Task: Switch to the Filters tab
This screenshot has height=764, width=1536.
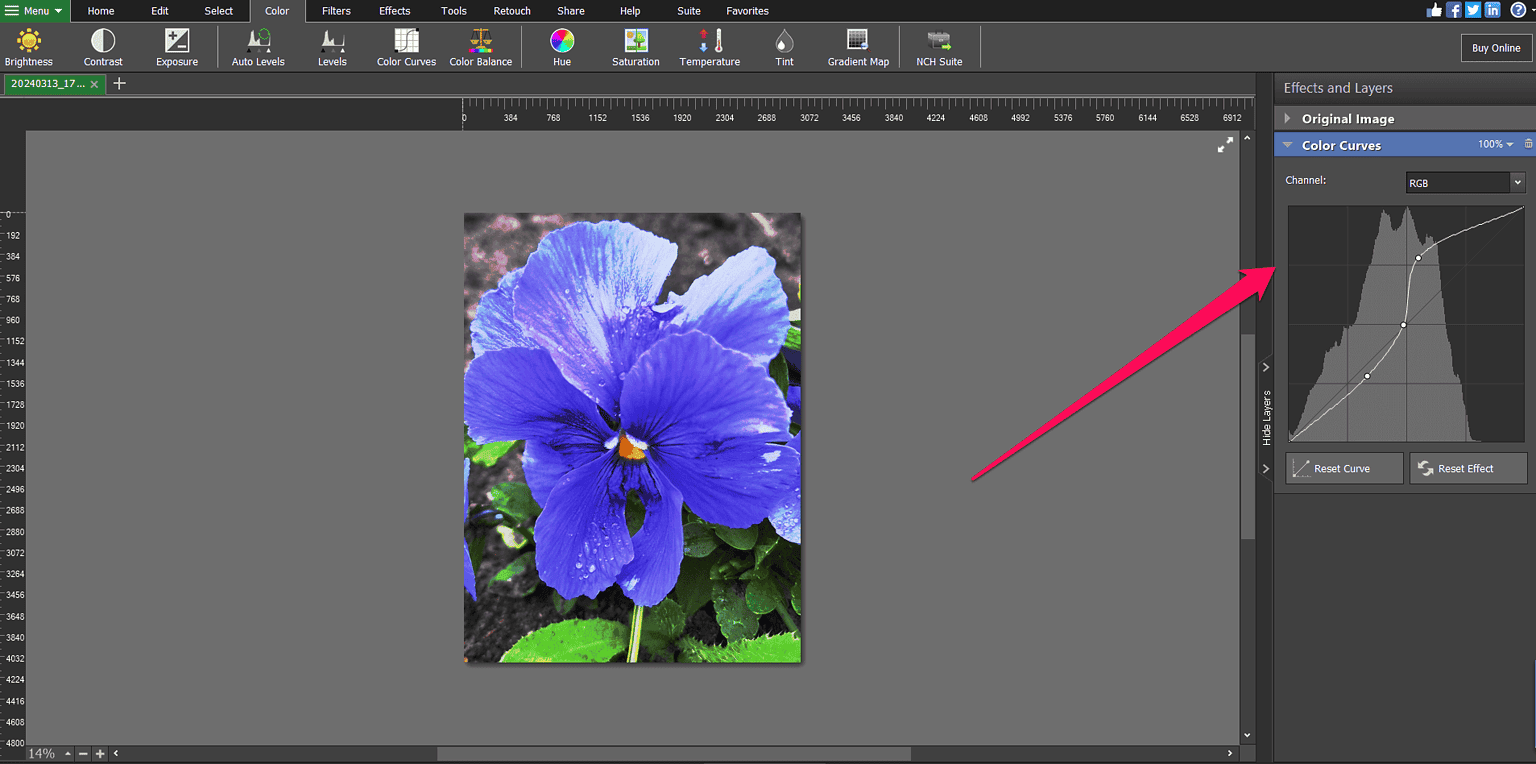Action: pos(336,11)
